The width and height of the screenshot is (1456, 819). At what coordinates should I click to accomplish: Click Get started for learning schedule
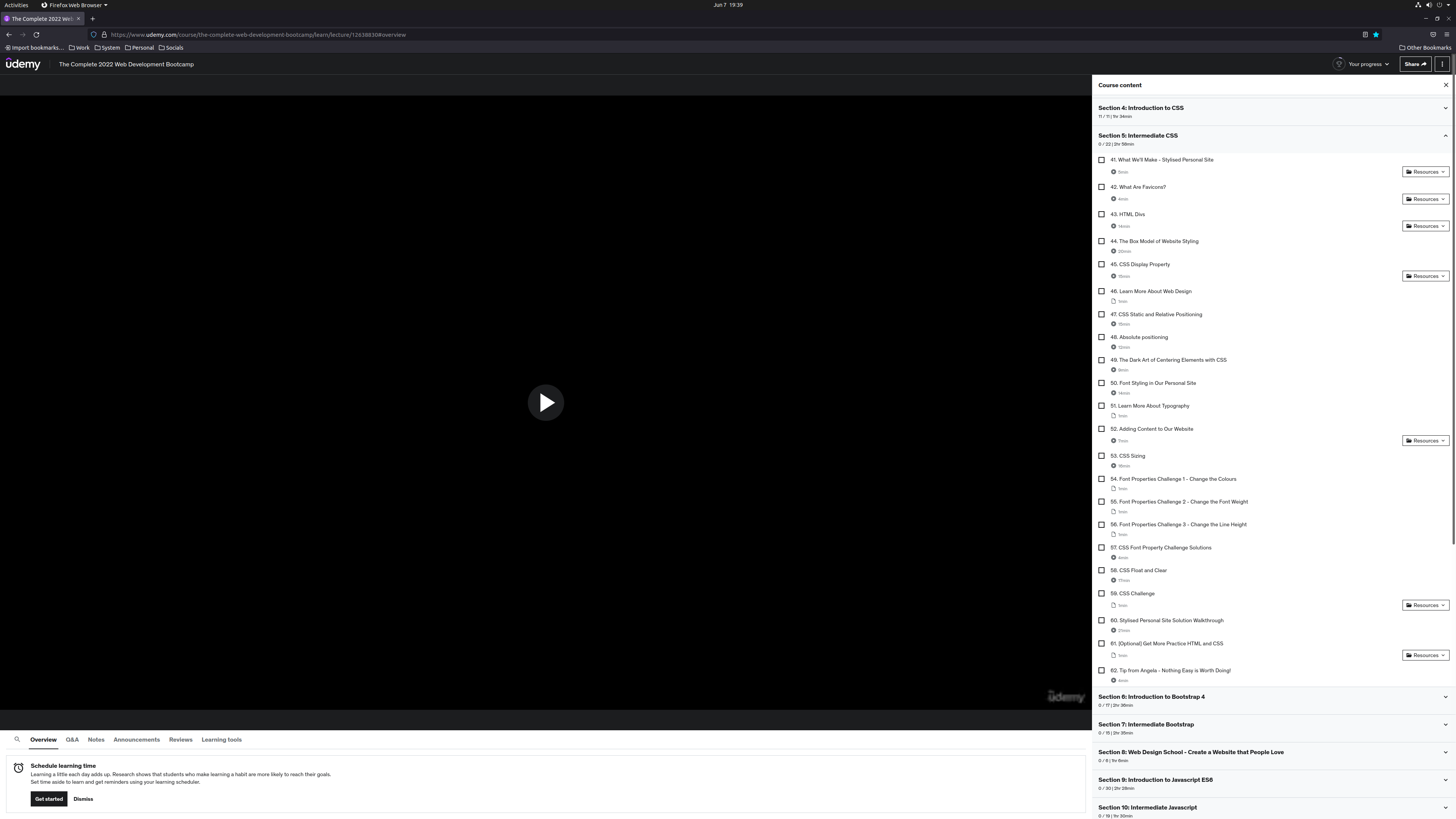(49, 799)
